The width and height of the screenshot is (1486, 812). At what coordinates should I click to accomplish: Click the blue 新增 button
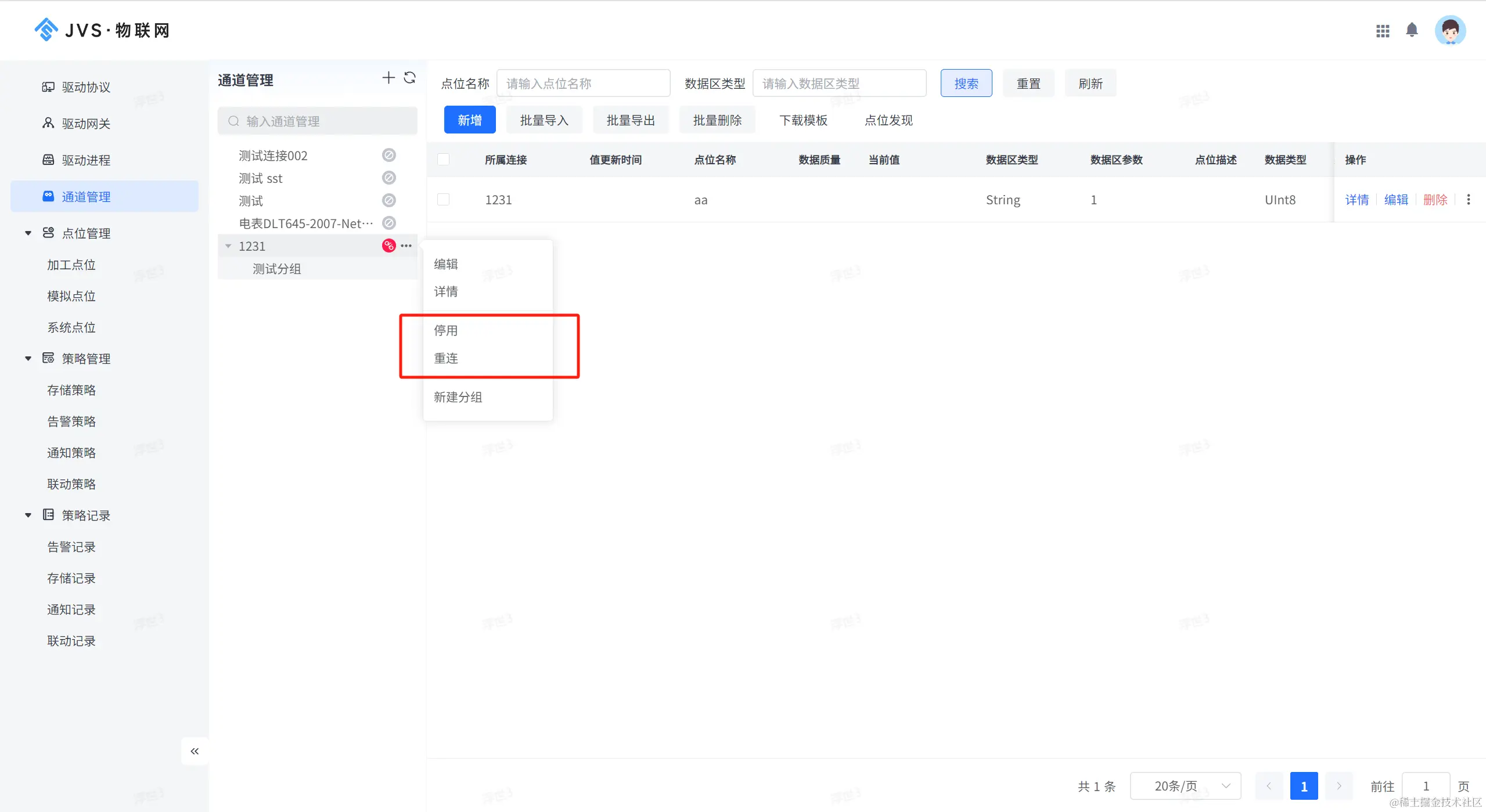(x=469, y=120)
